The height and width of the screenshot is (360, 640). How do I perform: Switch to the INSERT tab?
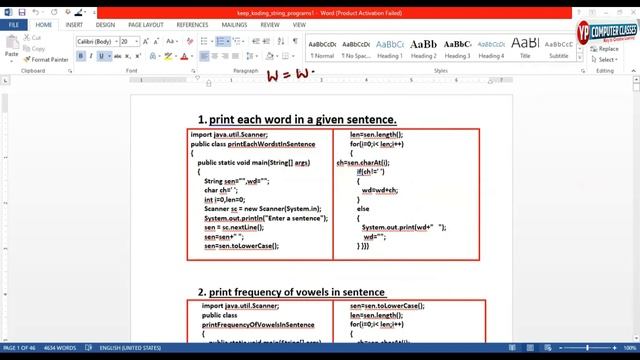coord(74,25)
